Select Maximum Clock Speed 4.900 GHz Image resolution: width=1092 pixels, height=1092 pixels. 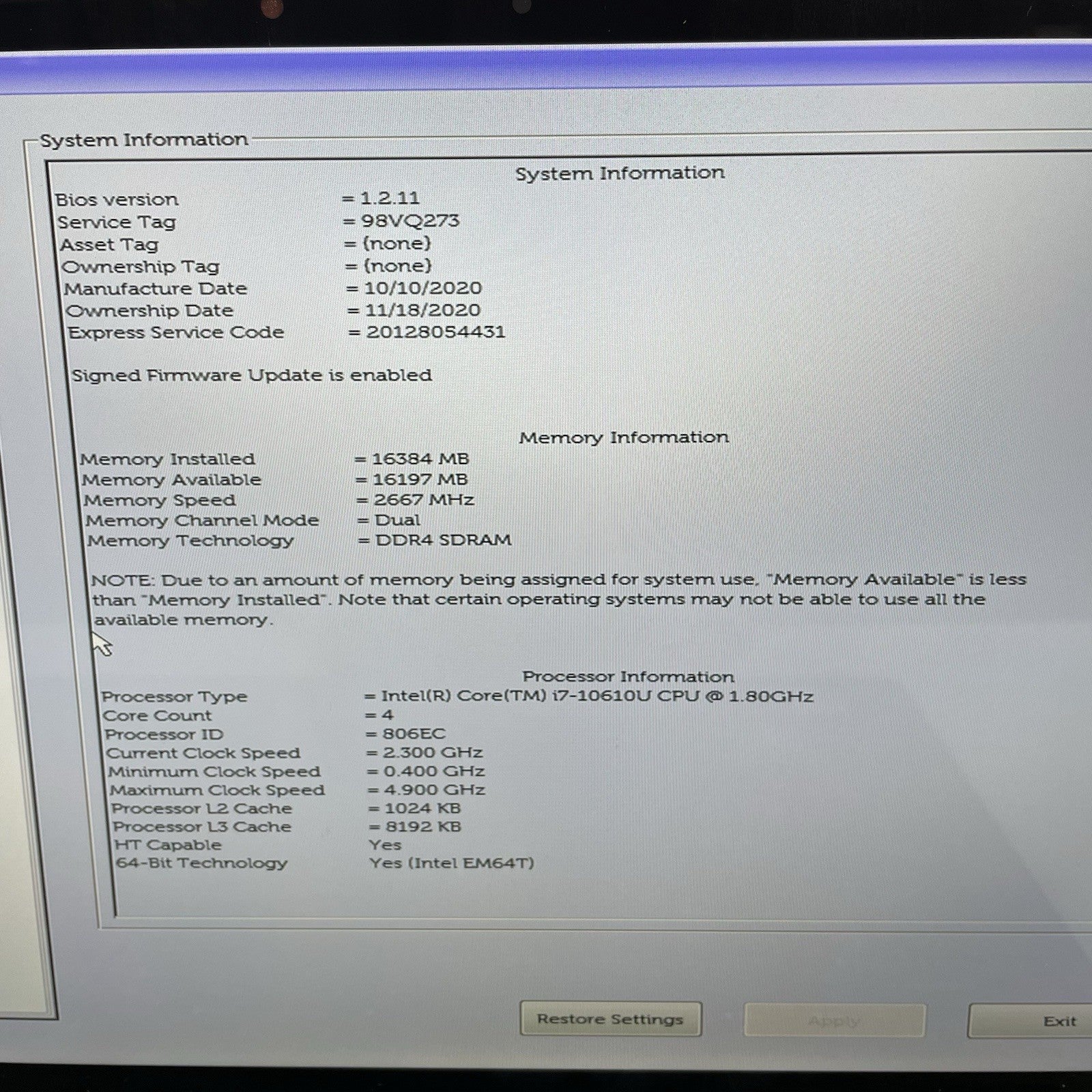point(435,790)
